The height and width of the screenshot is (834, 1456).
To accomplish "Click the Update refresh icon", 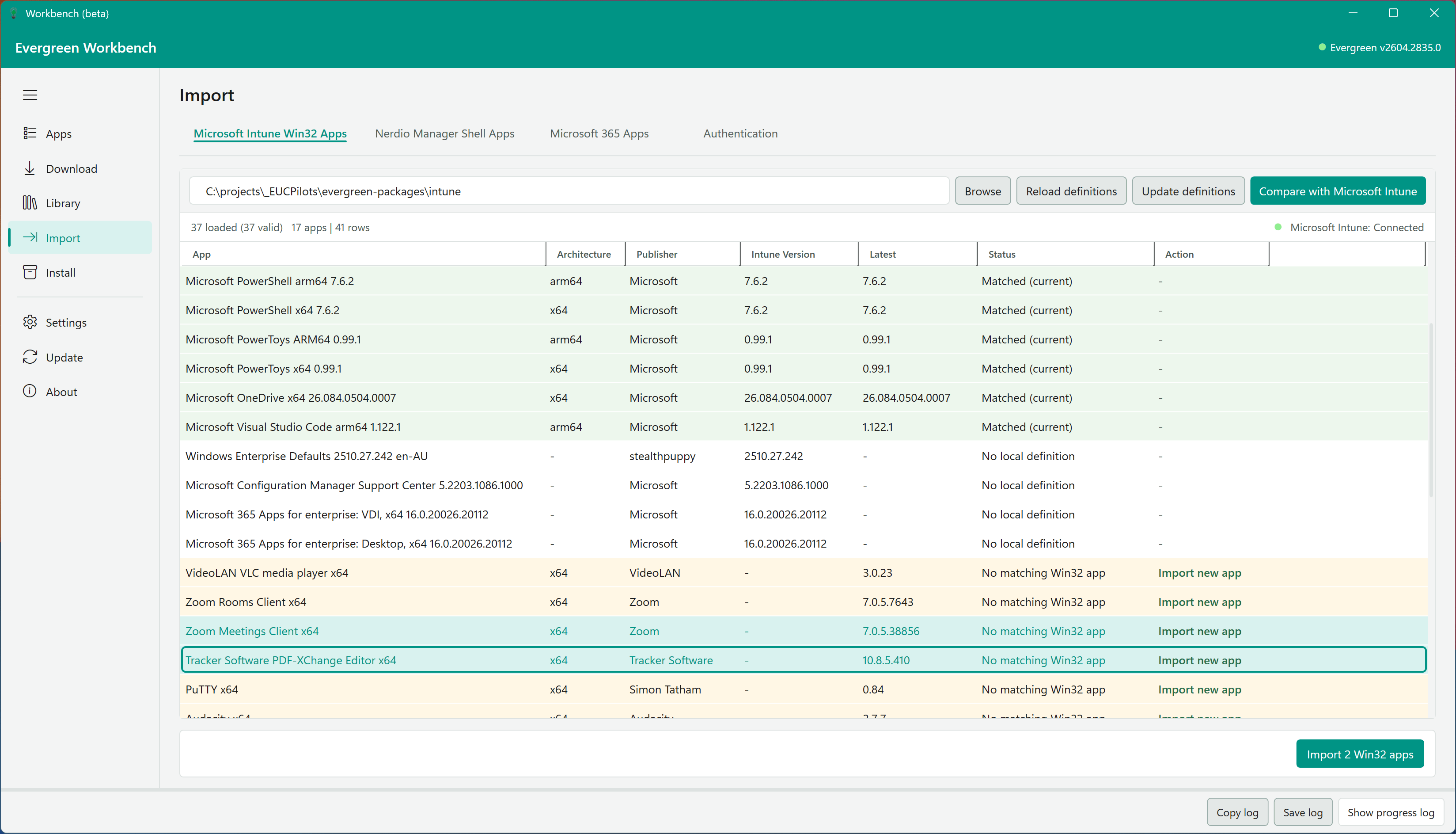I will 30,357.
